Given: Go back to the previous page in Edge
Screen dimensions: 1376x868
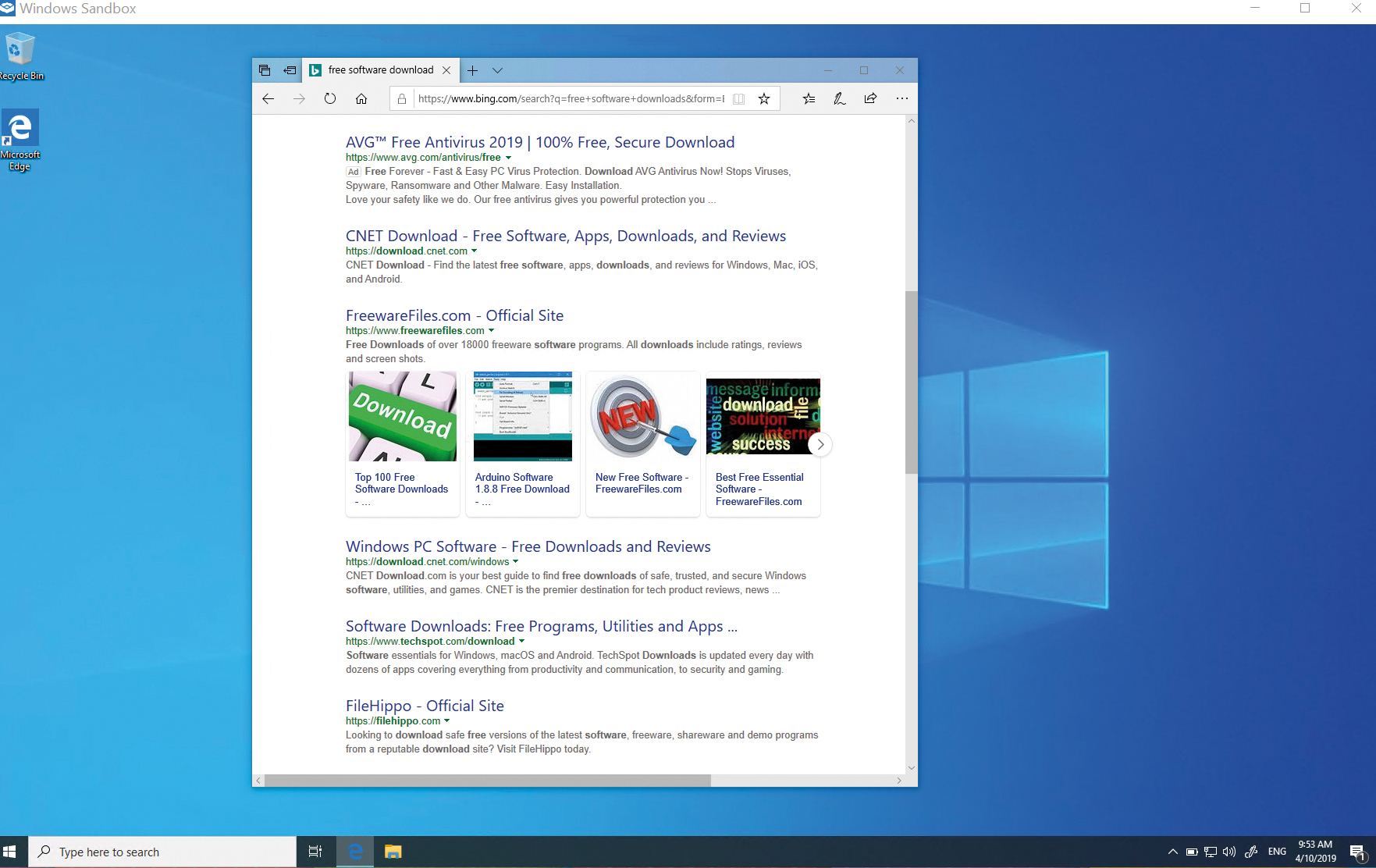Looking at the screenshot, I should point(268,98).
